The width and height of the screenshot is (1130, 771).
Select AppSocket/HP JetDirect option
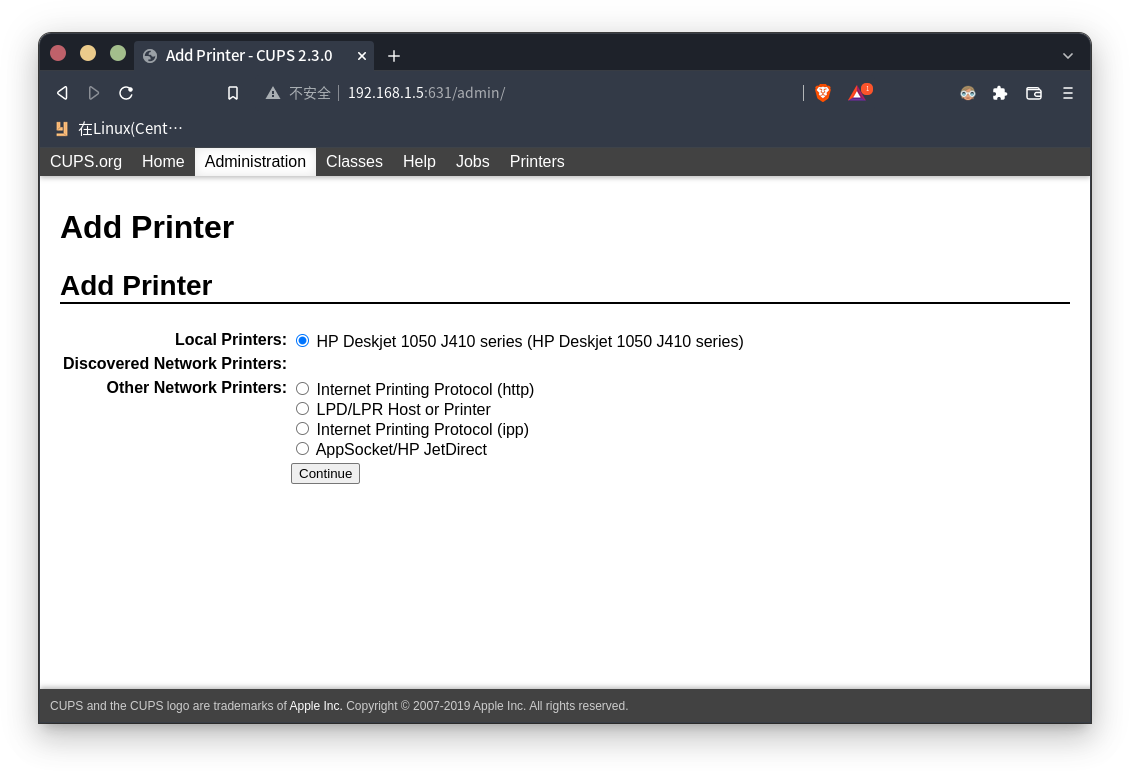pos(303,449)
